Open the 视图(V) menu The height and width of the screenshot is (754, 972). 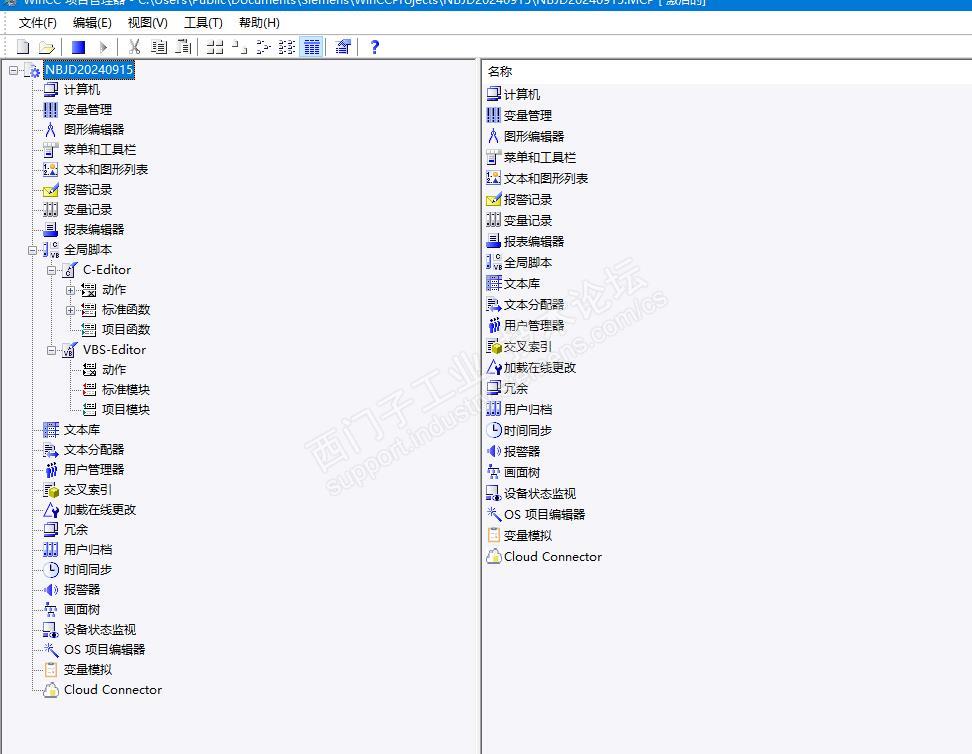(x=148, y=23)
